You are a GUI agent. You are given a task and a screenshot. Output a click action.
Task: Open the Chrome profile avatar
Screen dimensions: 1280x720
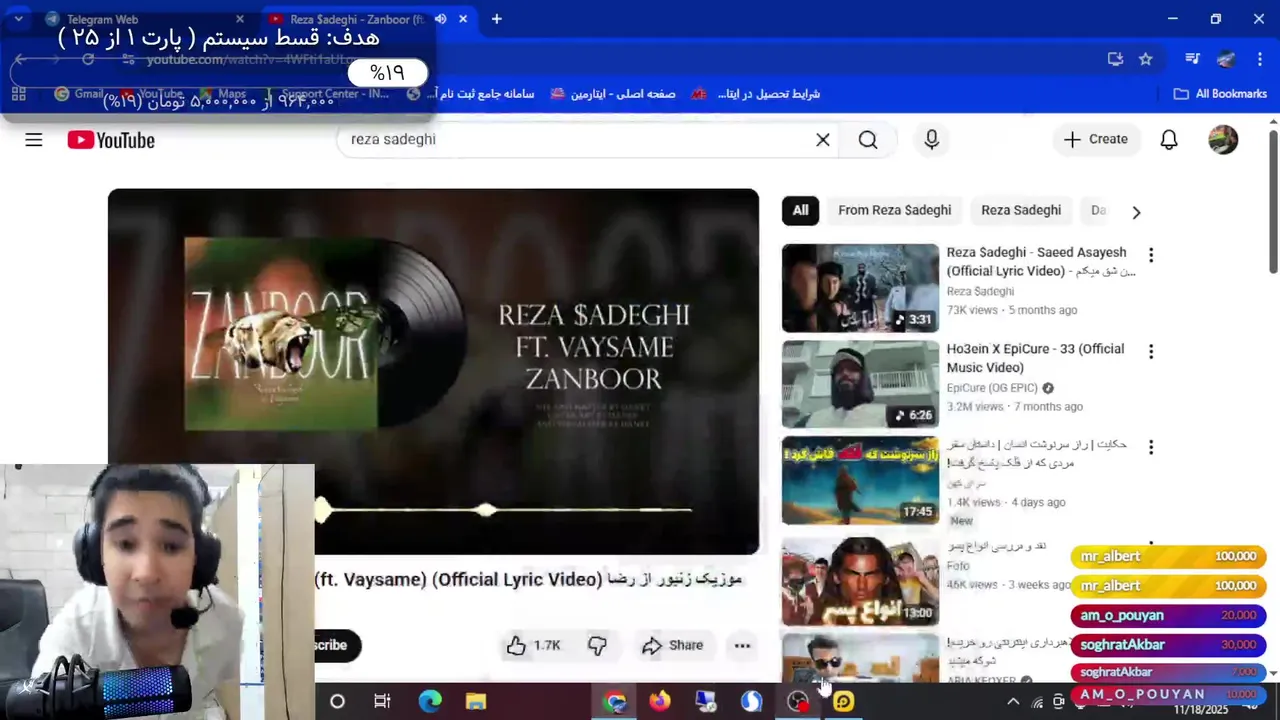tap(1226, 59)
